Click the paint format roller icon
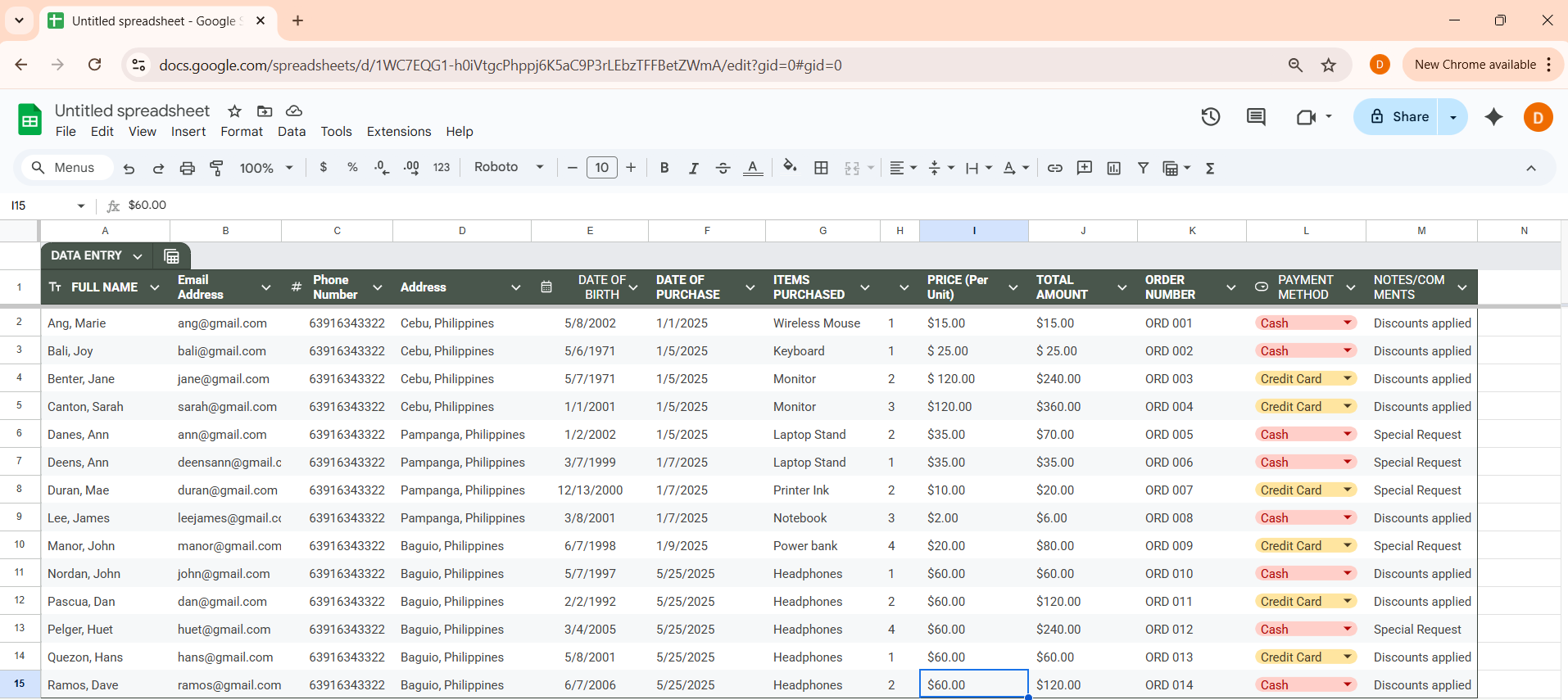Screen dimensions: 1568x700 click(x=216, y=168)
